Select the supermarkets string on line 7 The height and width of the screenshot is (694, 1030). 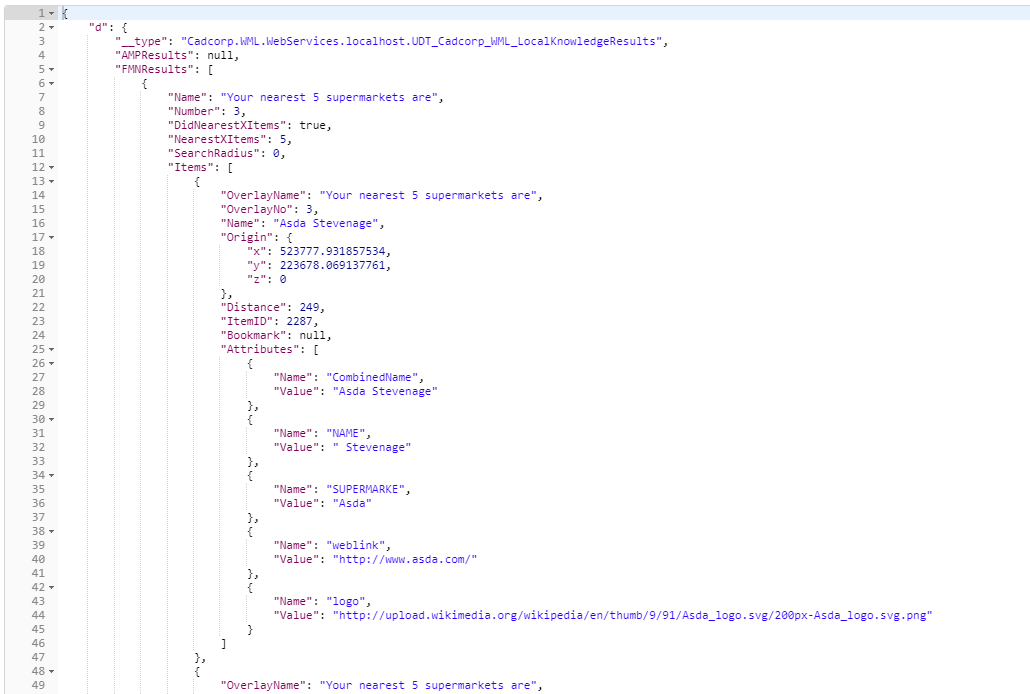[329, 97]
